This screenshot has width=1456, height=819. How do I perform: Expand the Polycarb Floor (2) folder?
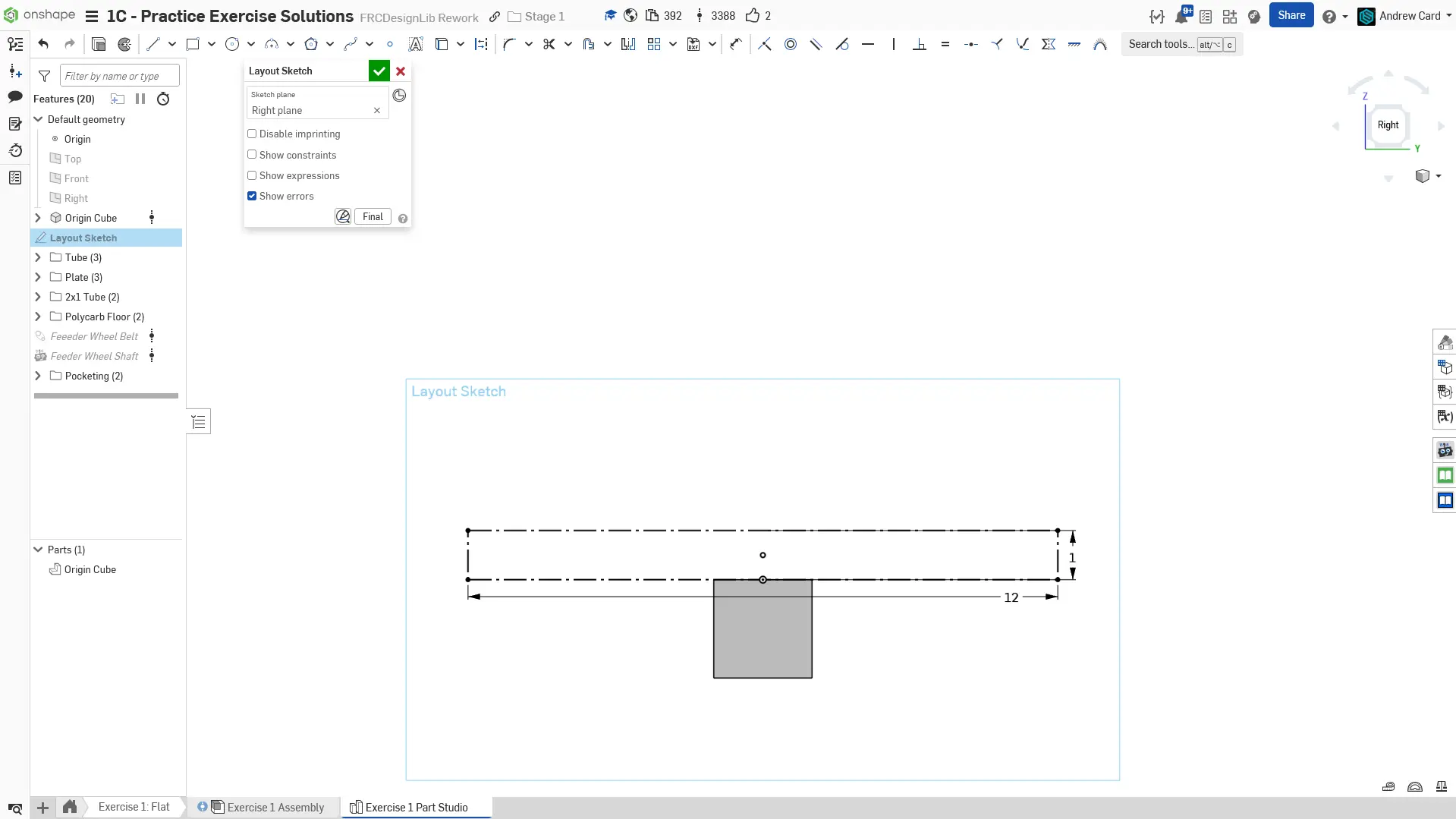tap(38, 317)
